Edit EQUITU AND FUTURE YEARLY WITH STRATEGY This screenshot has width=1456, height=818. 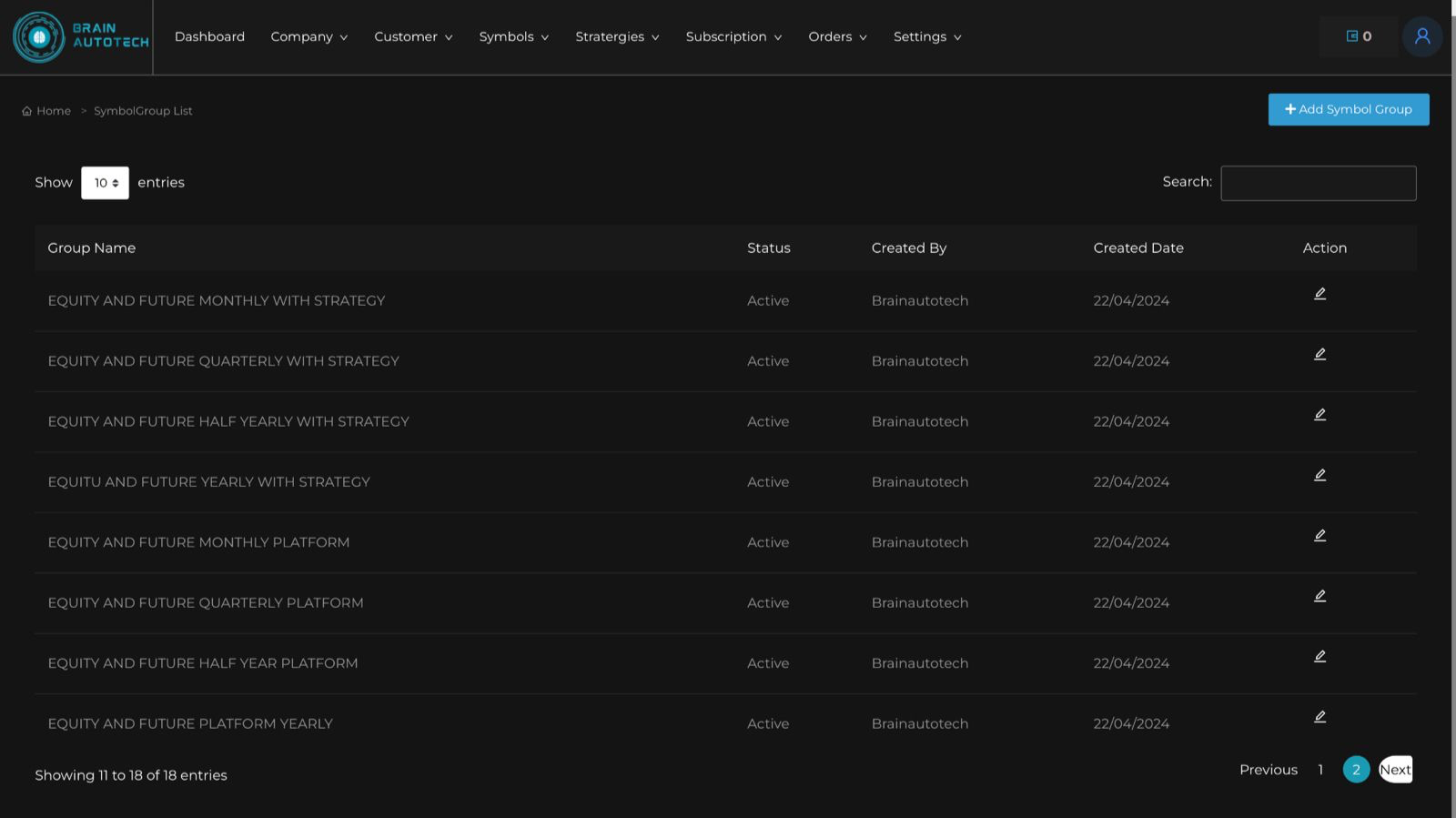[x=1319, y=475]
